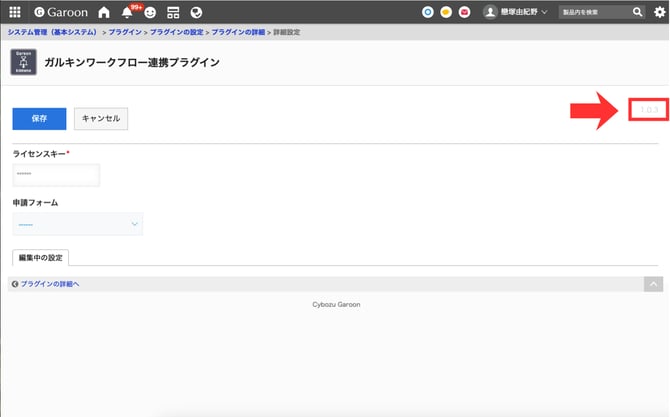This screenshot has height=417, width=670.
Task: Open notifications bell with 99+ badge
Action: coord(127,12)
